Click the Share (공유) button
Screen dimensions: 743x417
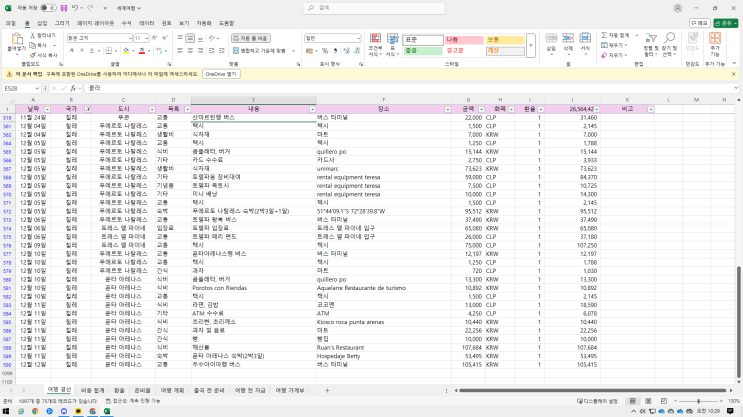pyautogui.click(x=726, y=23)
